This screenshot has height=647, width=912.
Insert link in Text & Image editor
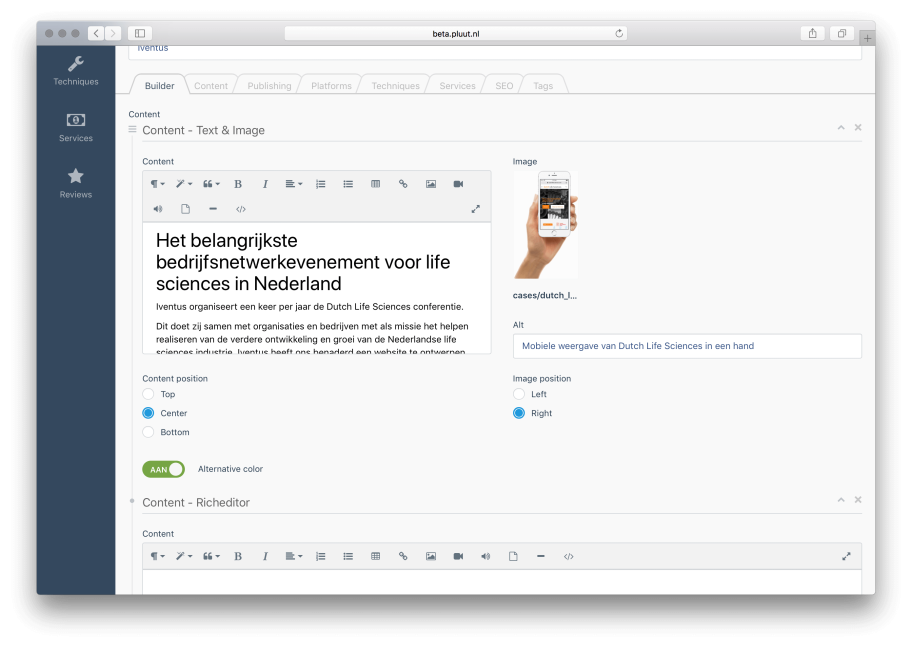point(403,184)
